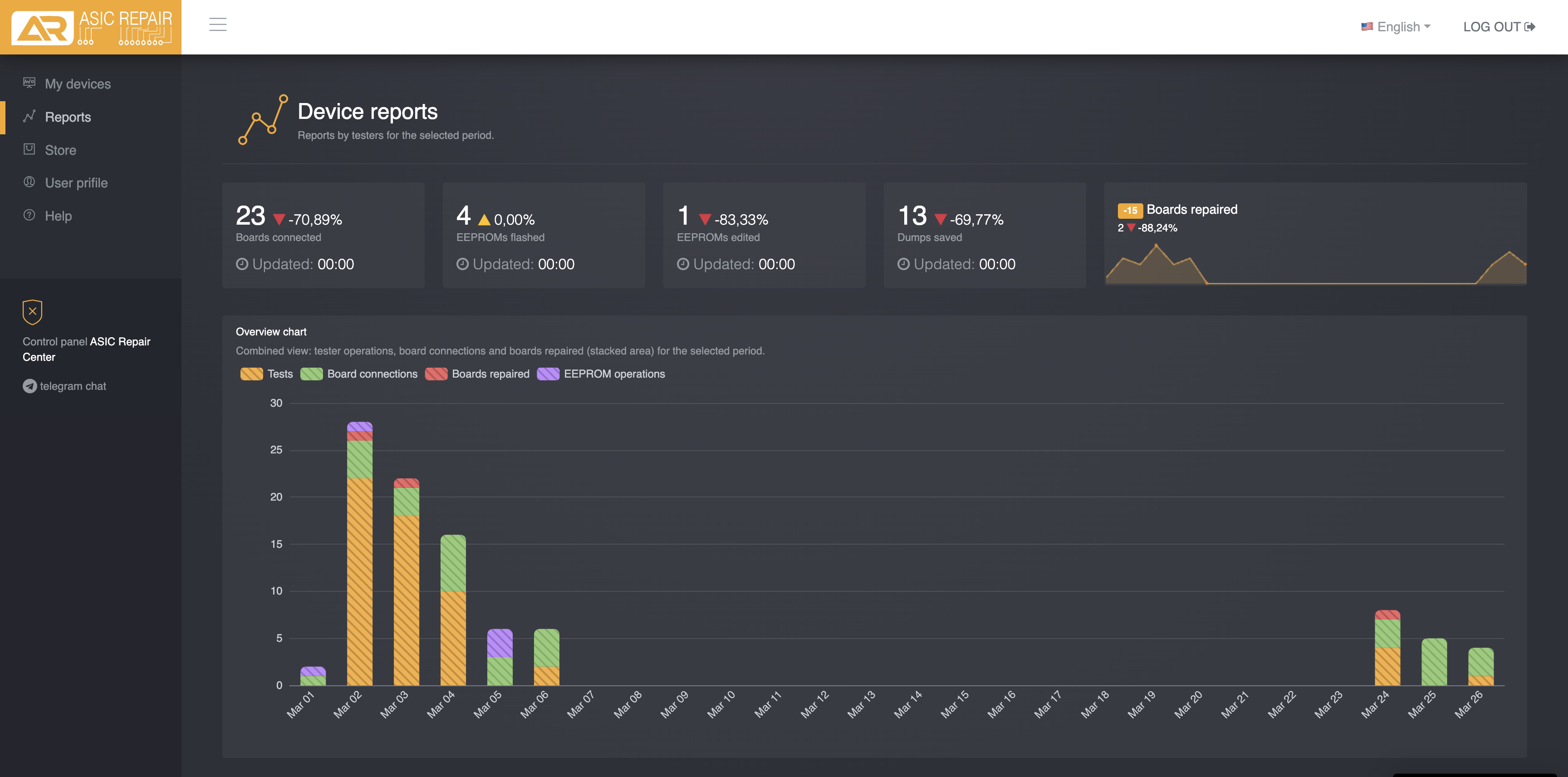Open the Help sidebar entry
The width and height of the screenshot is (1568, 777).
tap(91, 216)
